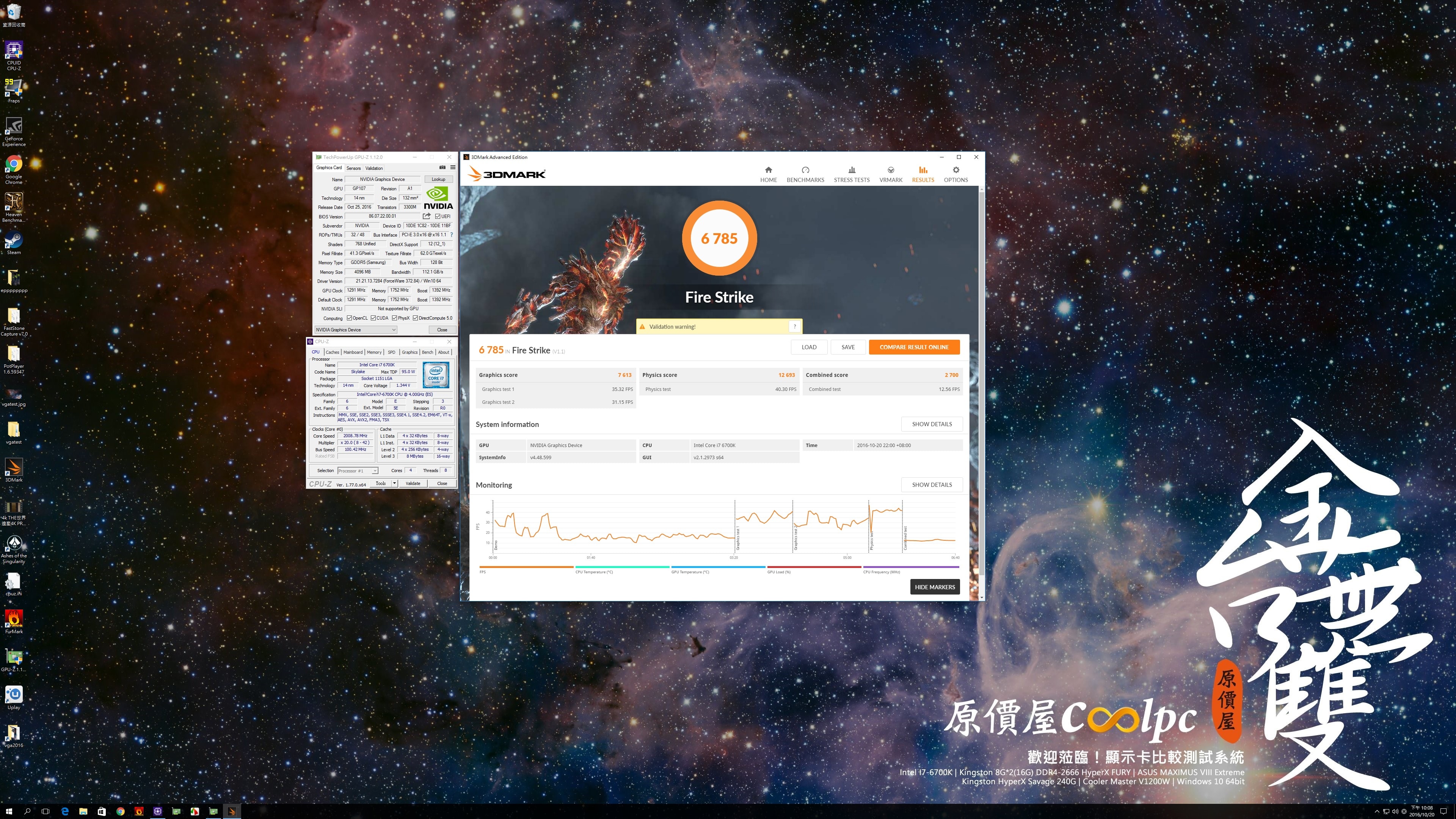Viewport: 1456px width, 819px height.
Task: Click the GPU-Z screenshot camera icon
Action: [442, 167]
